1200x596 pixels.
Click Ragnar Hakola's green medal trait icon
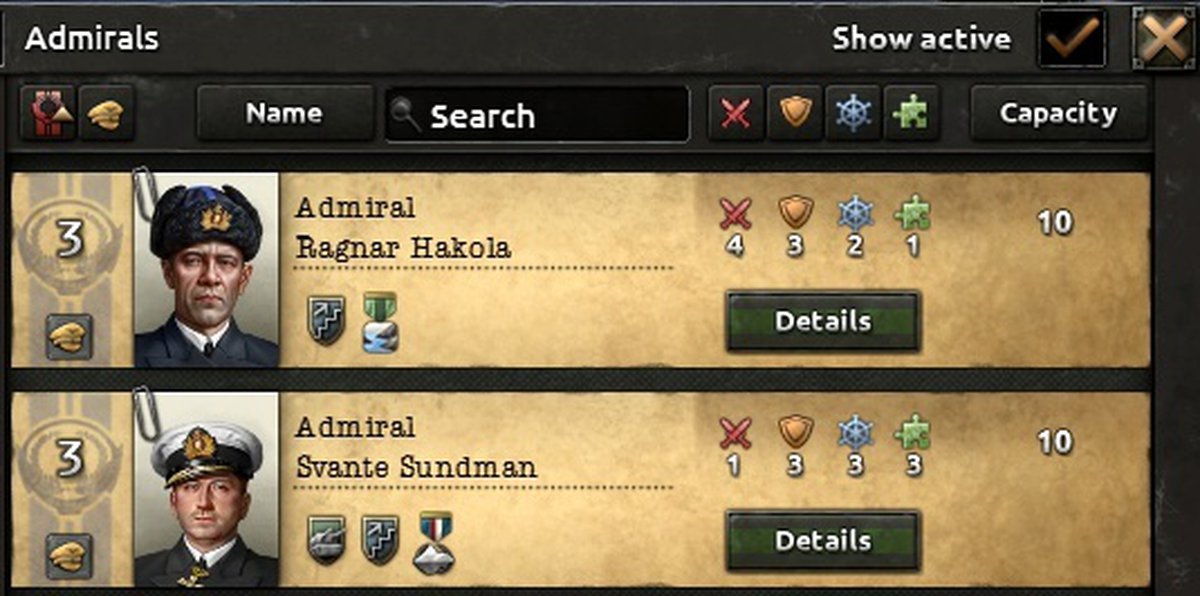[380, 322]
